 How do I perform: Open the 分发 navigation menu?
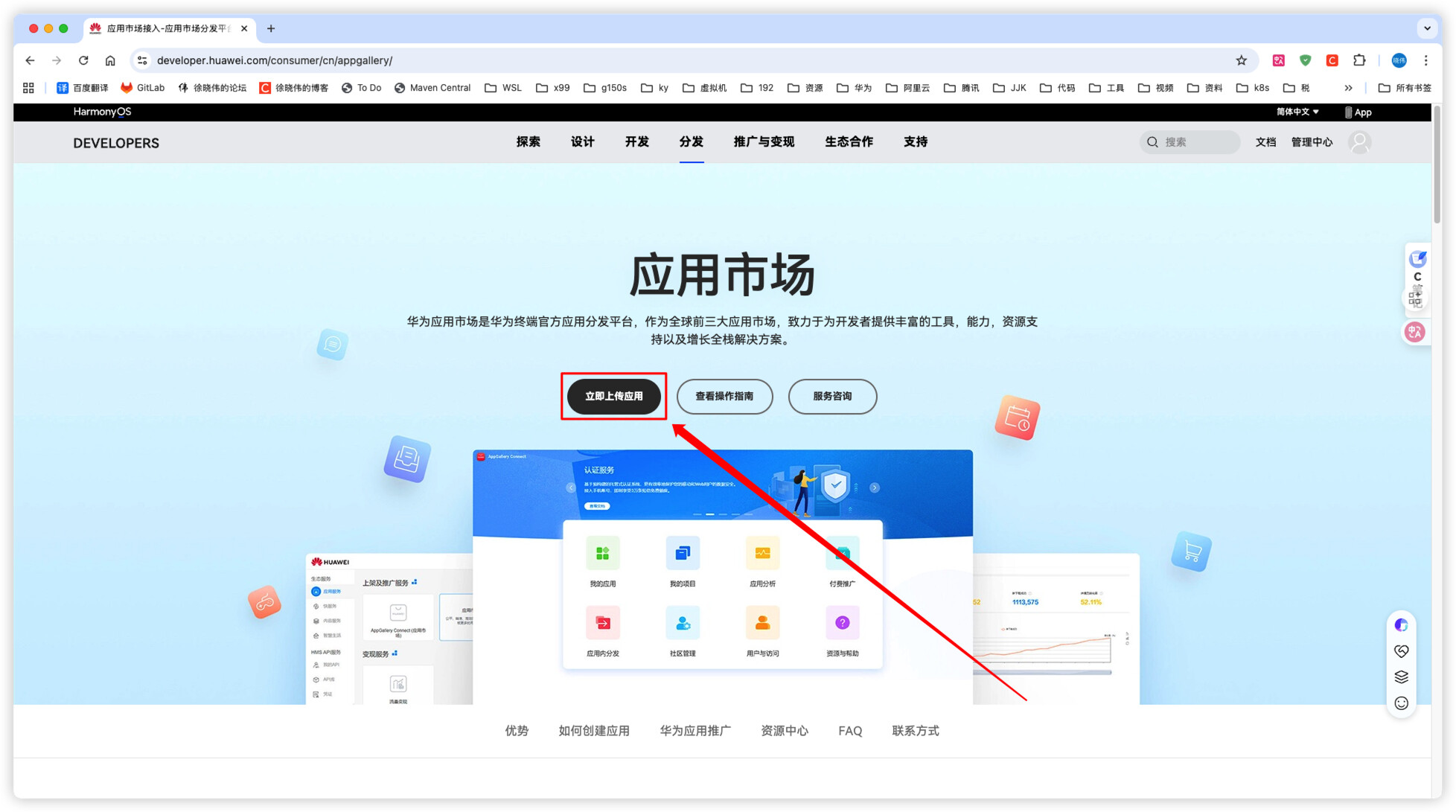tap(691, 142)
